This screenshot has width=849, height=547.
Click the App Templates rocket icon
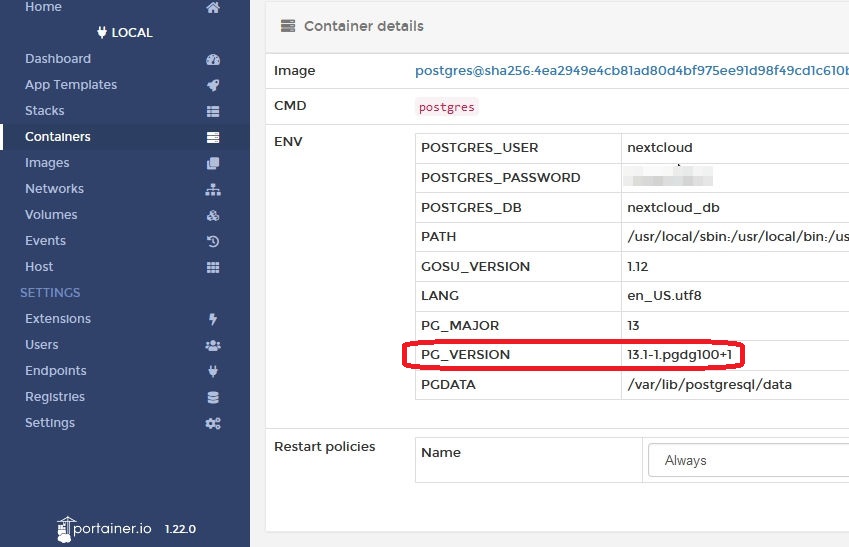[212, 85]
